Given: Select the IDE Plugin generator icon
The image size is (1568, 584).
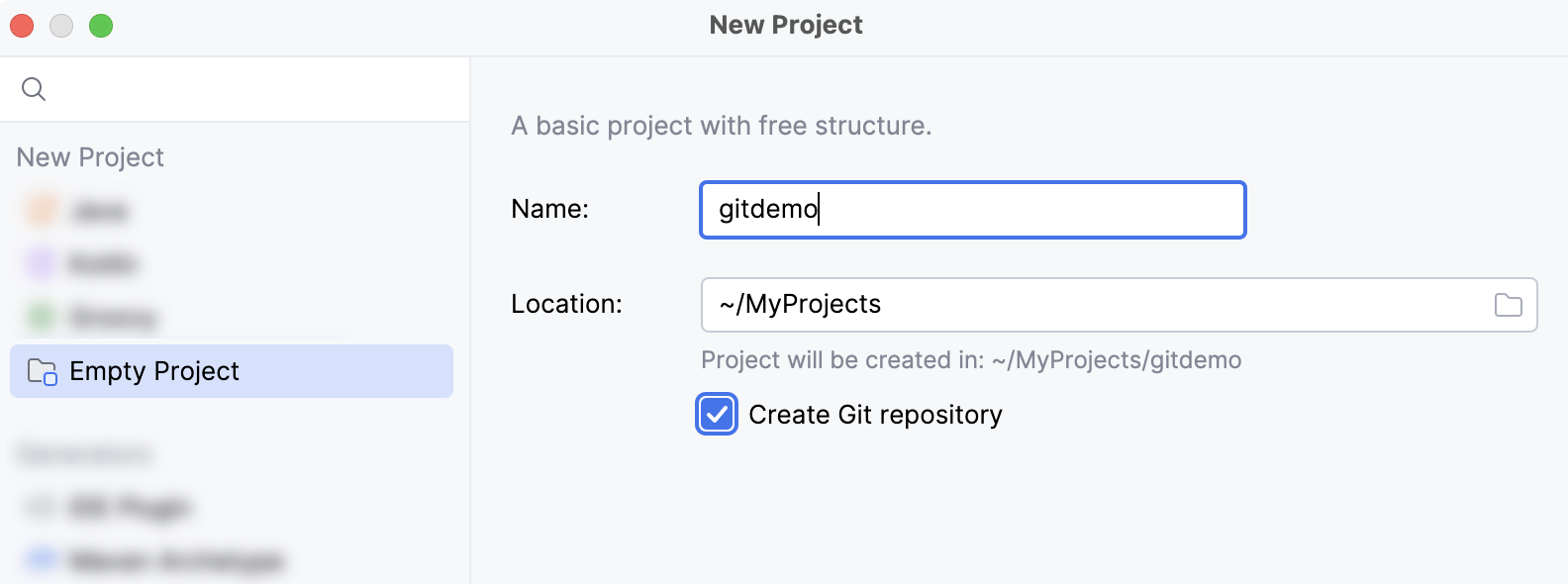Looking at the screenshot, I should (40, 506).
